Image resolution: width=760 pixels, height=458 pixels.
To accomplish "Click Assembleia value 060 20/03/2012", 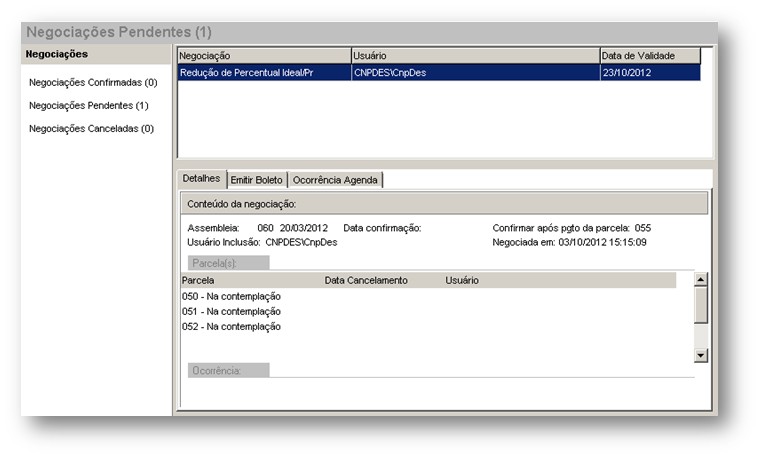I will [x=292, y=228].
